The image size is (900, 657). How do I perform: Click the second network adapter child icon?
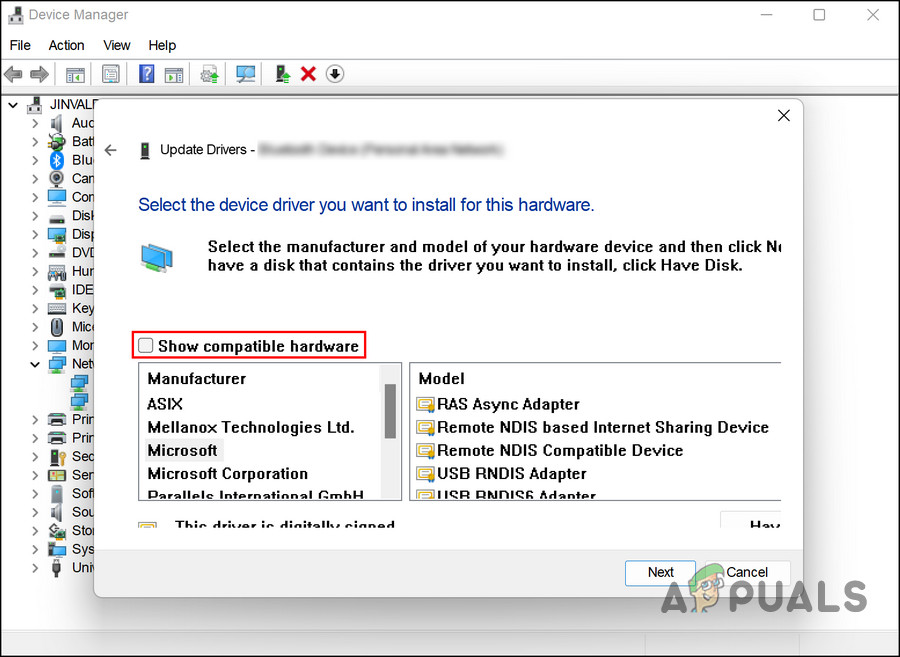click(x=79, y=401)
